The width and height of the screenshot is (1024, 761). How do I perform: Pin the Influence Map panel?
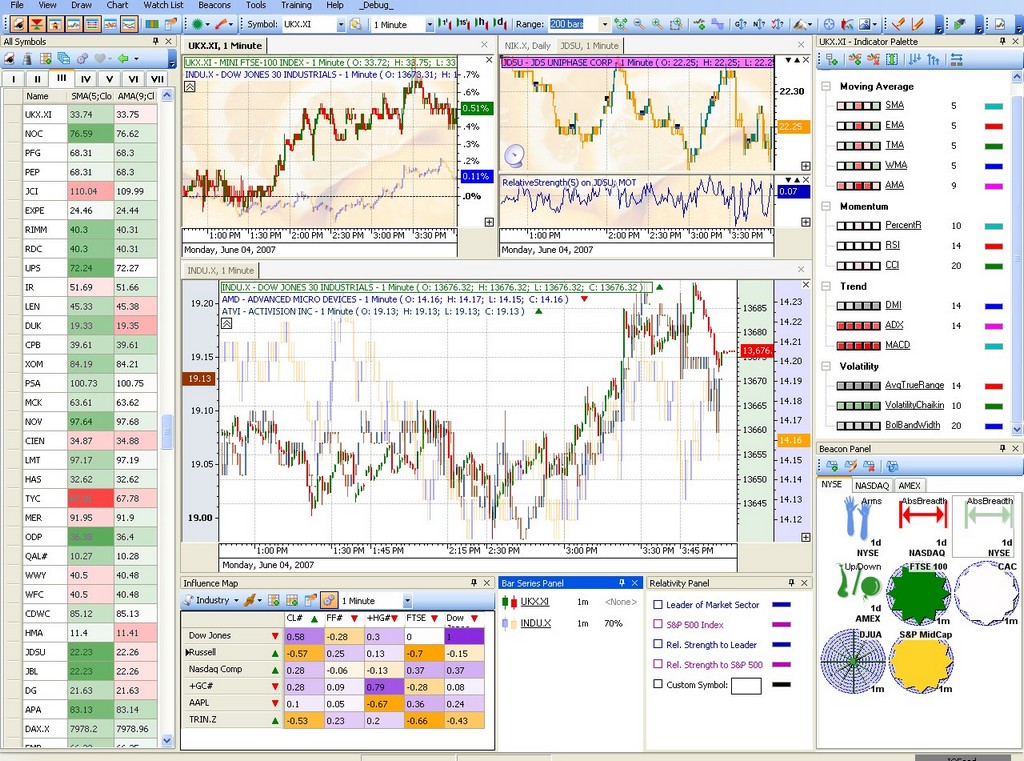pos(473,583)
